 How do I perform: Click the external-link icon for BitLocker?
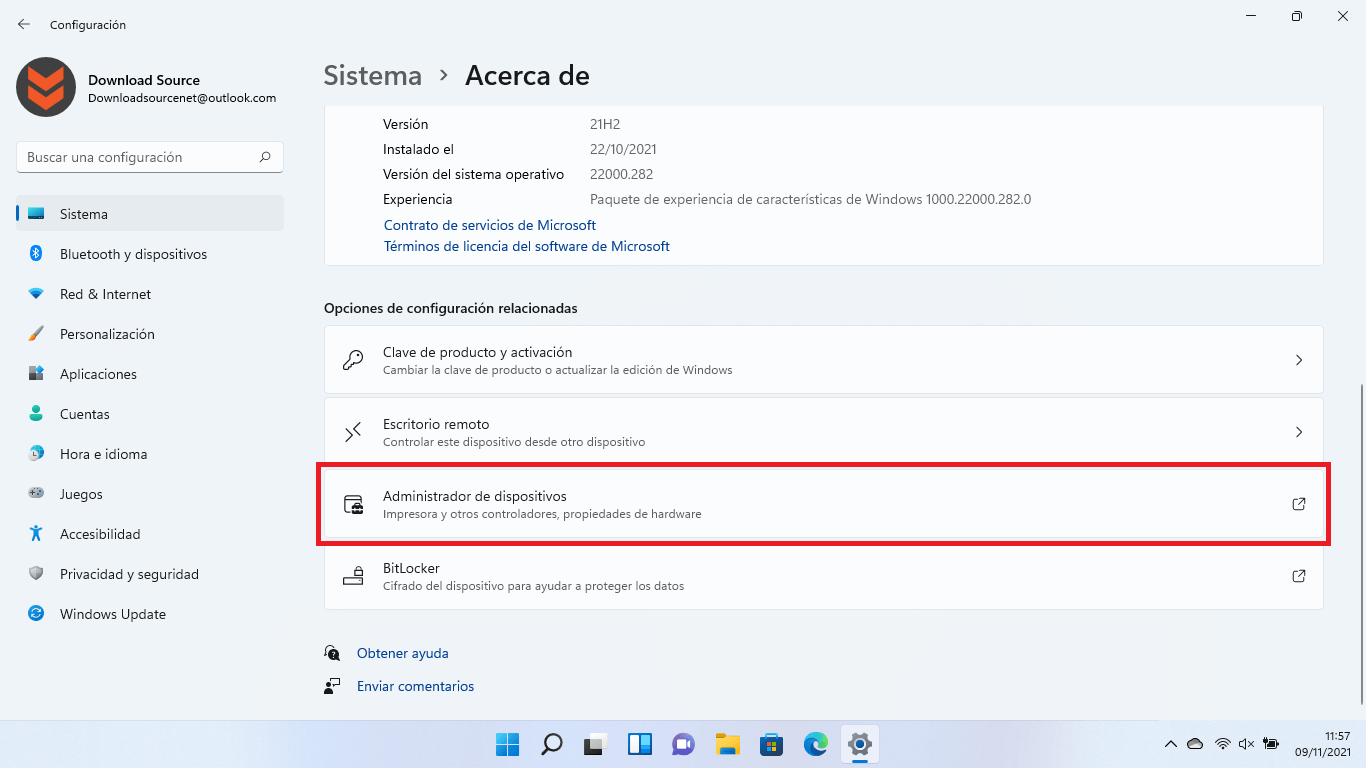click(1299, 576)
